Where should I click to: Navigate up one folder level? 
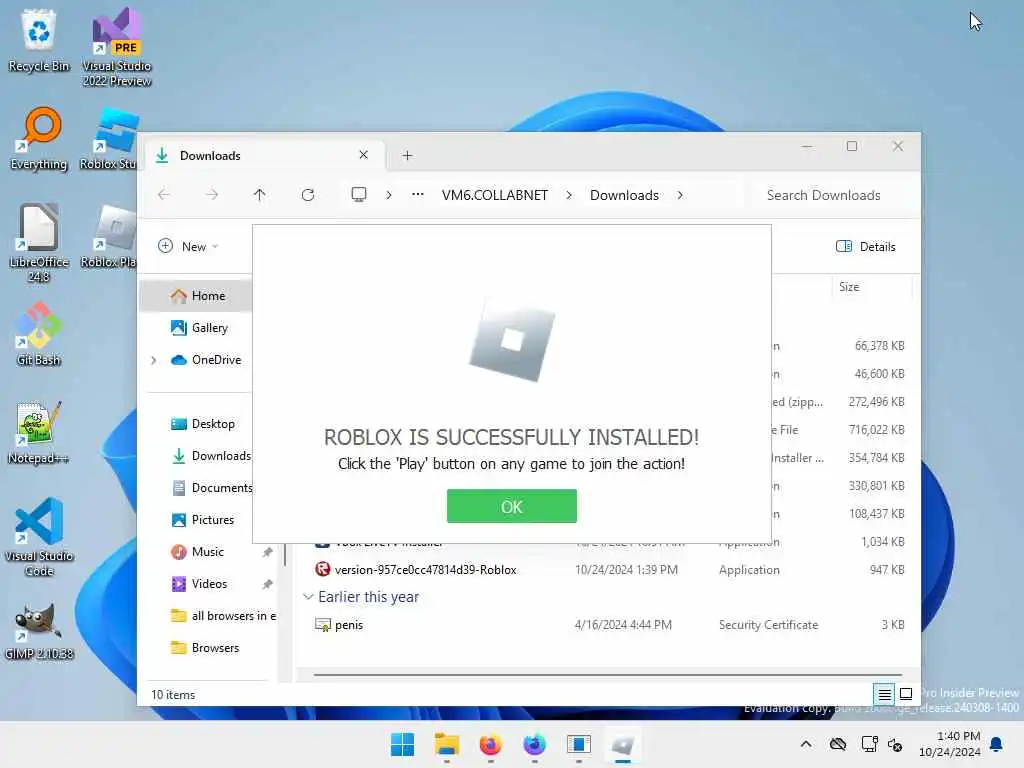point(259,195)
